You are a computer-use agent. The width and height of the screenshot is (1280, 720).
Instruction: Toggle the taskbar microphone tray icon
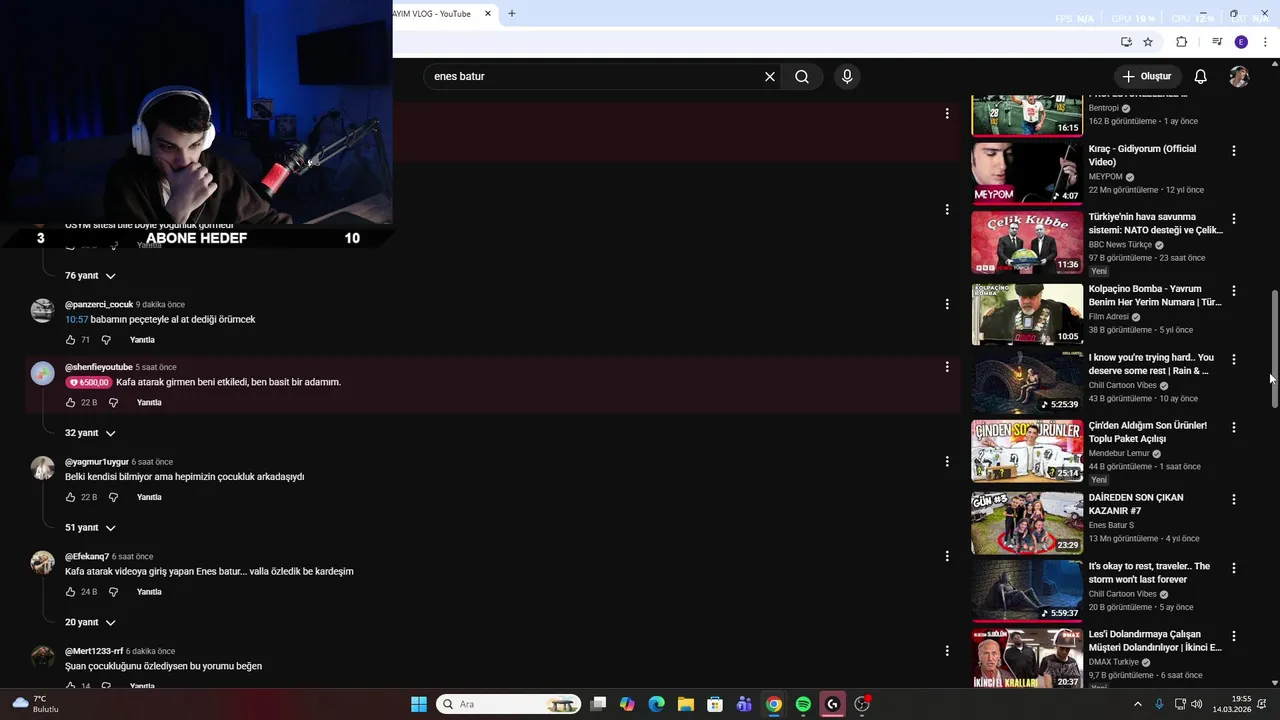click(x=1159, y=704)
